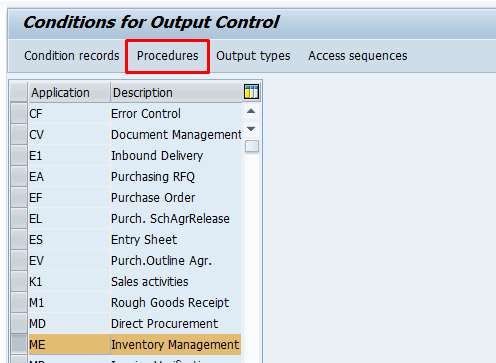Viewport: 496px width, 363px height.
Task: Select the Inbound Delivery description cell
Action: 176,156
